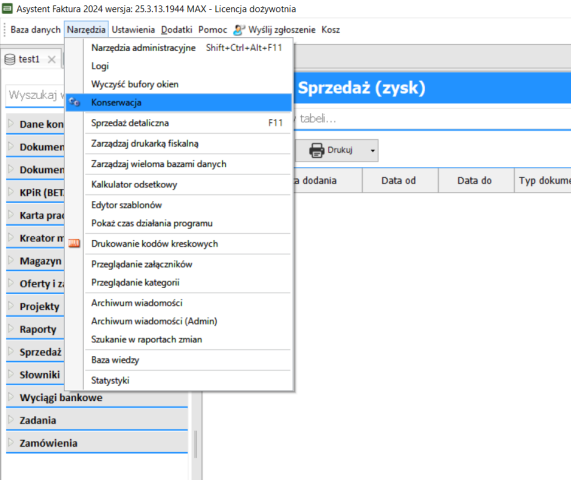Choose Zarządzaj wieloma bazami danych
The image size is (571, 480).
(179, 164)
